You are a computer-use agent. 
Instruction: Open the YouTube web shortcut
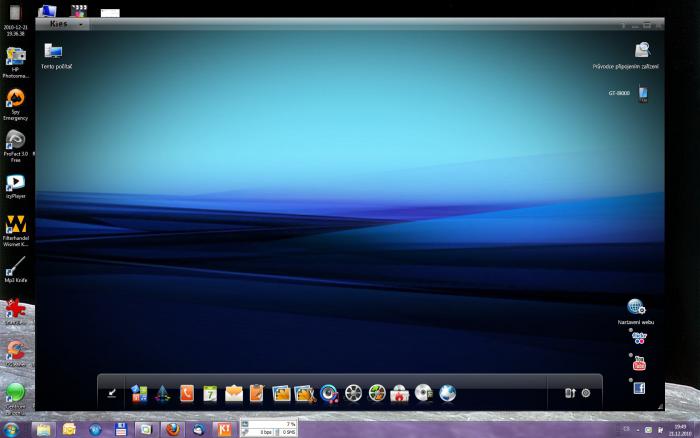click(x=639, y=363)
